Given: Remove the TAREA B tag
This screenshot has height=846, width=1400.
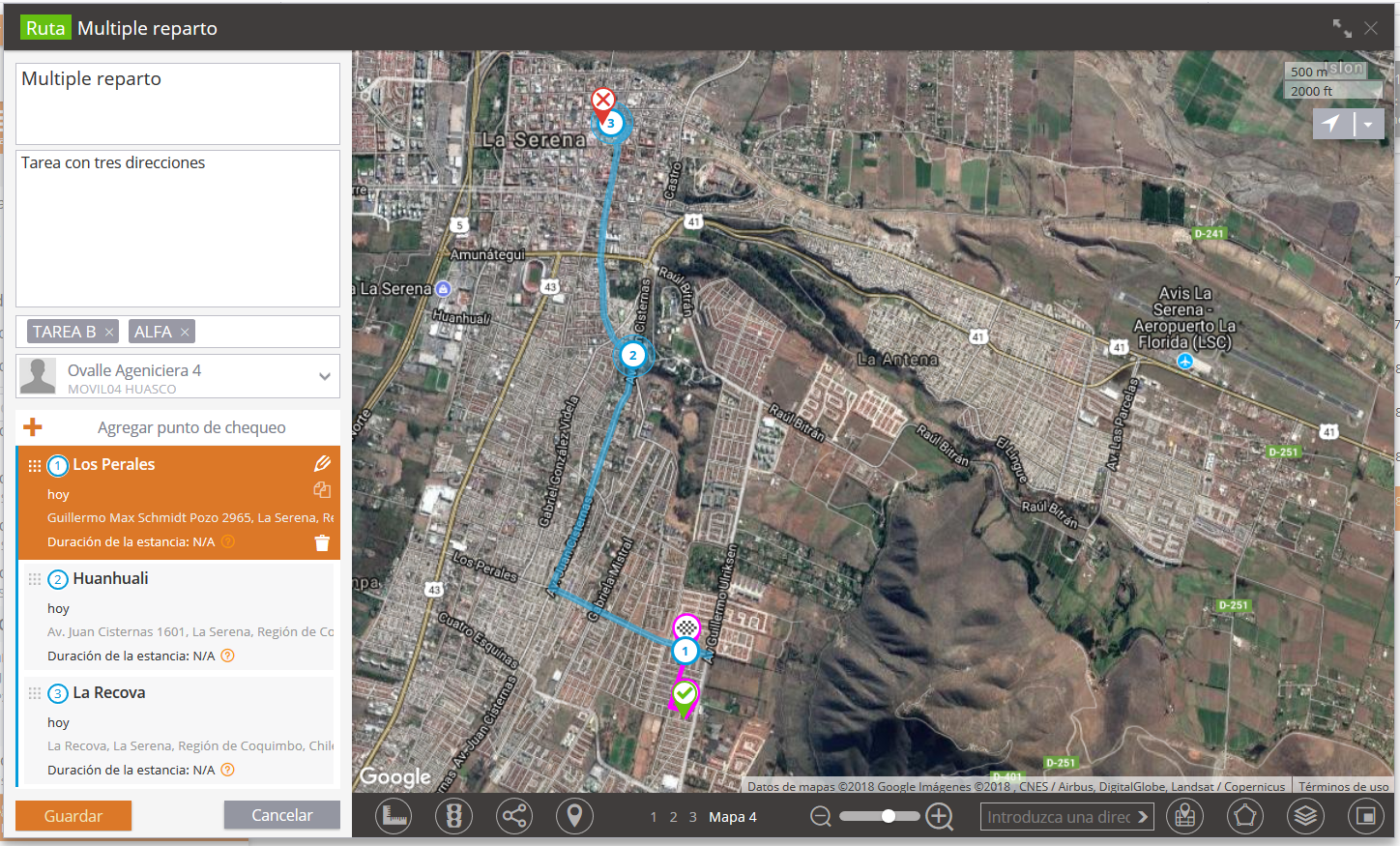Looking at the screenshot, I should pyautogui.click(x=109, y=333).
